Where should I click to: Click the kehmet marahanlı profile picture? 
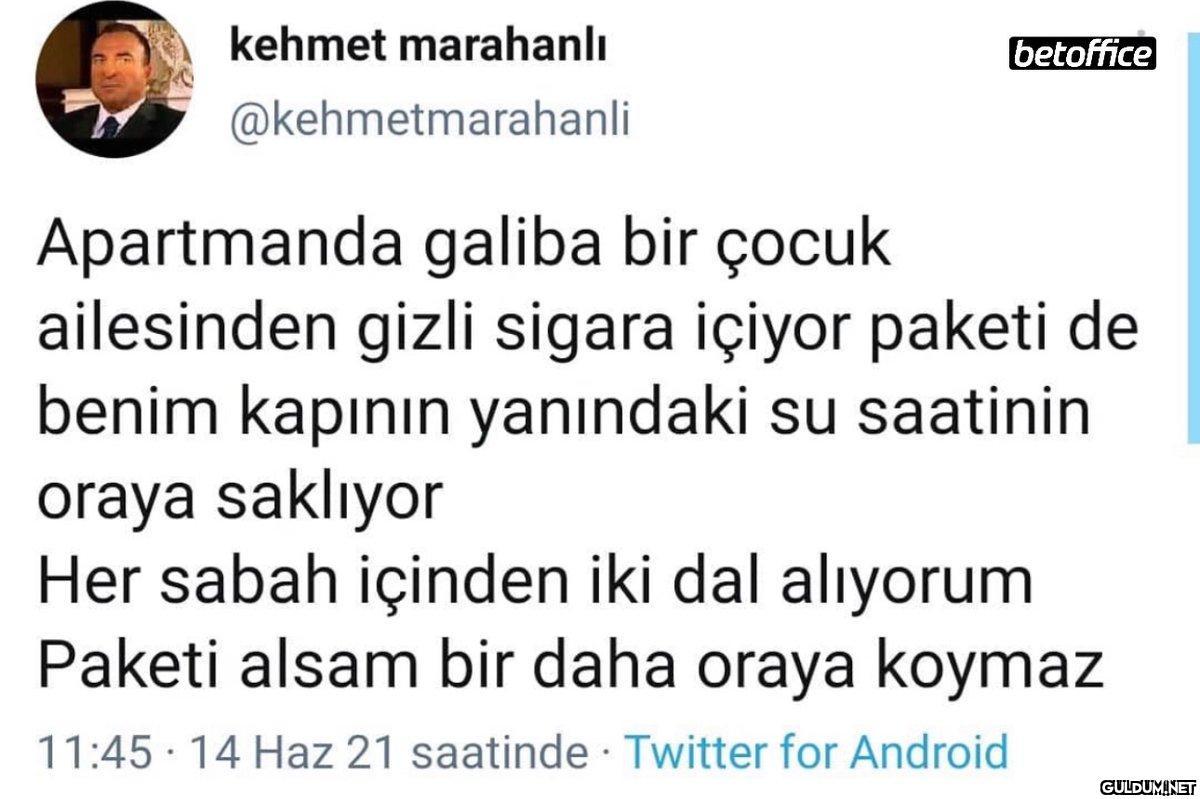click(114, 80)
